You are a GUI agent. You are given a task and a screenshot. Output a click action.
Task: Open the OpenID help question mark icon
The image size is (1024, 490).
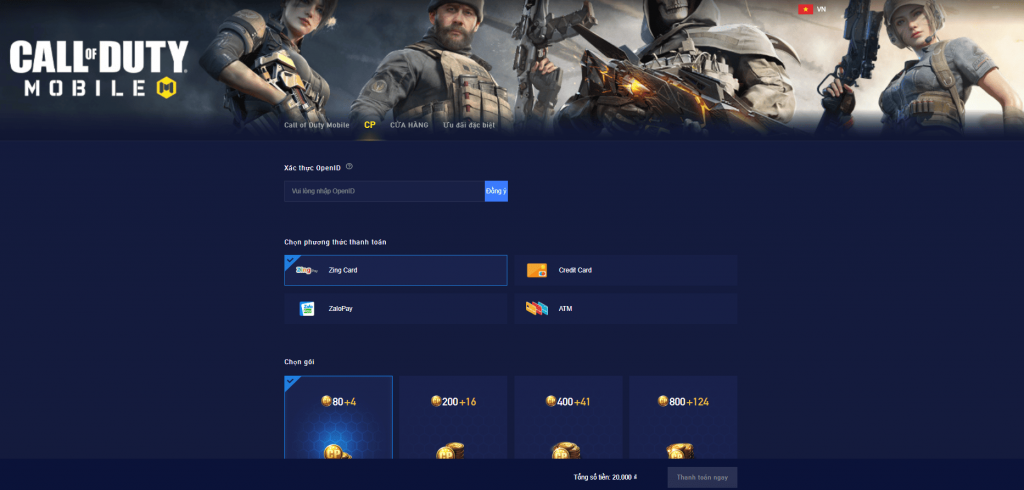(349, 167)
